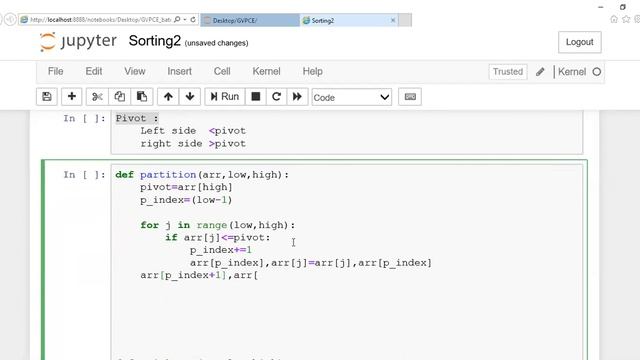Move selected cell down arrow
640x360 pixels.
190,97
